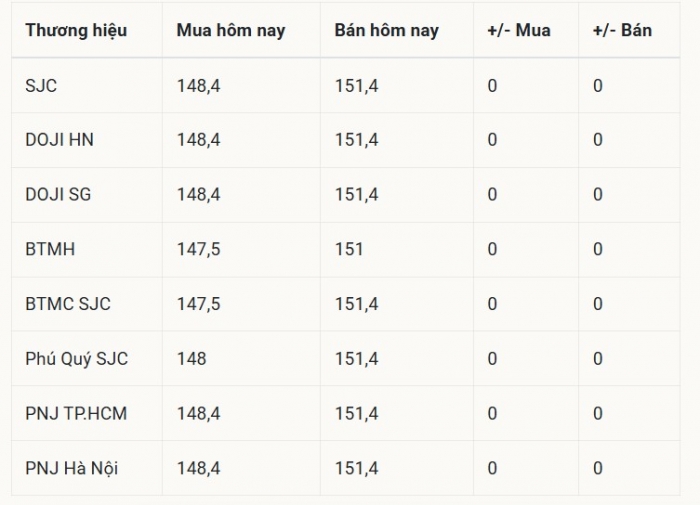Click DOJI HN buy price 148,4
This screenshot has width=700, height=505.
pos(199,140)
